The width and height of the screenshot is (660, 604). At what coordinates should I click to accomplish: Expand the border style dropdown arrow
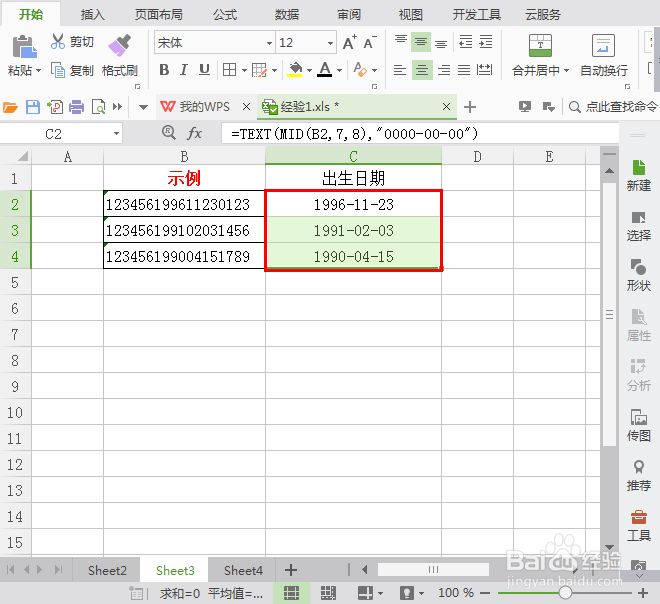tap(244, 70)
